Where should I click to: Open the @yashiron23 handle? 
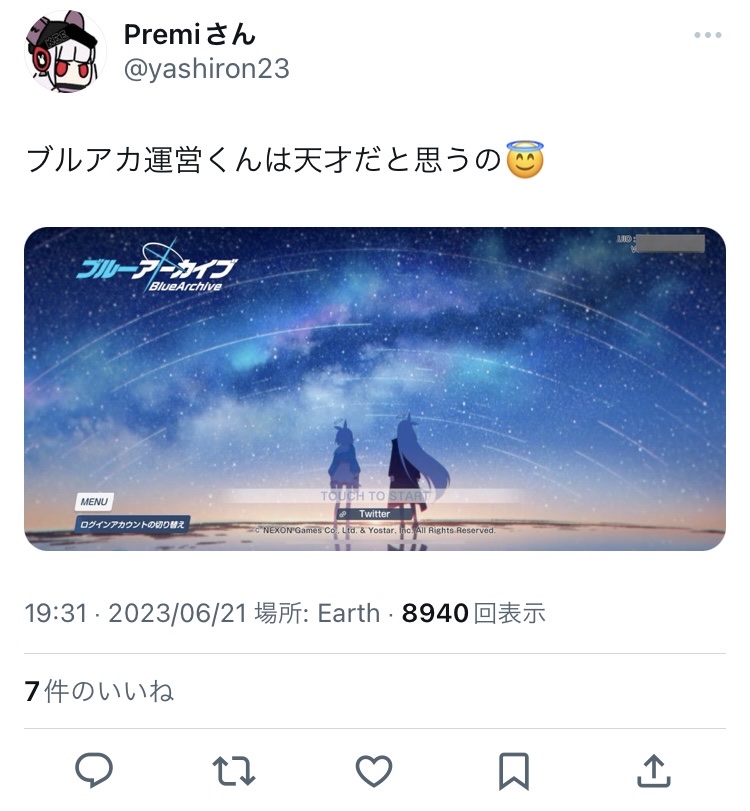tap(206, 69)
